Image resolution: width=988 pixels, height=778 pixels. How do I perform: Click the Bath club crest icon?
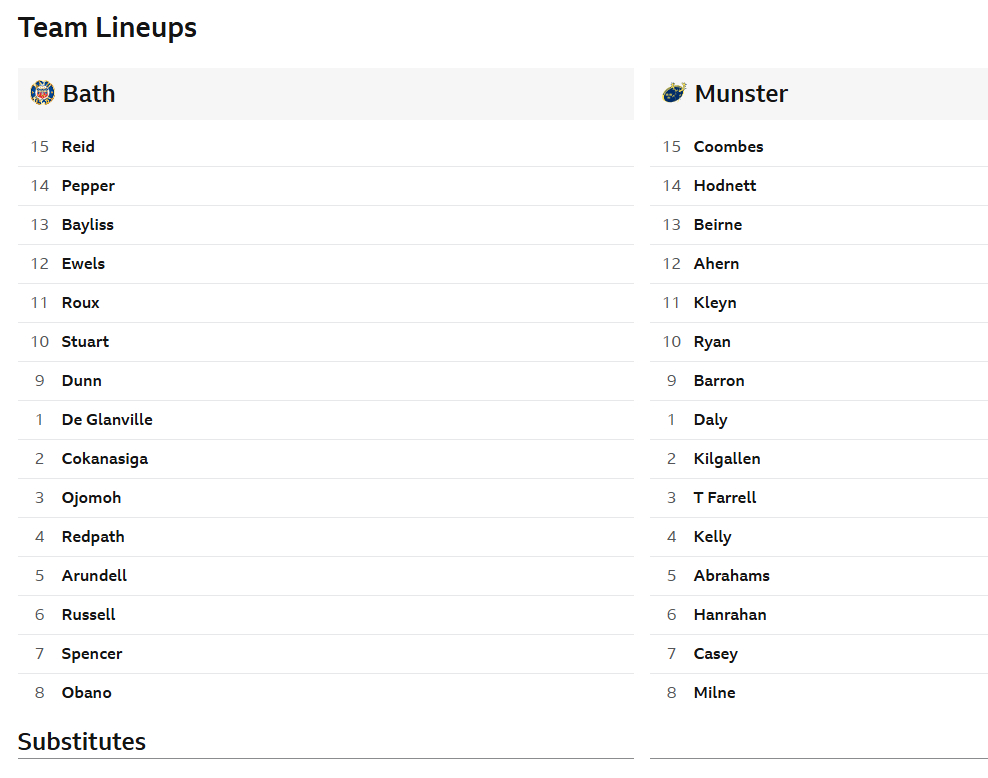(42, 93)
